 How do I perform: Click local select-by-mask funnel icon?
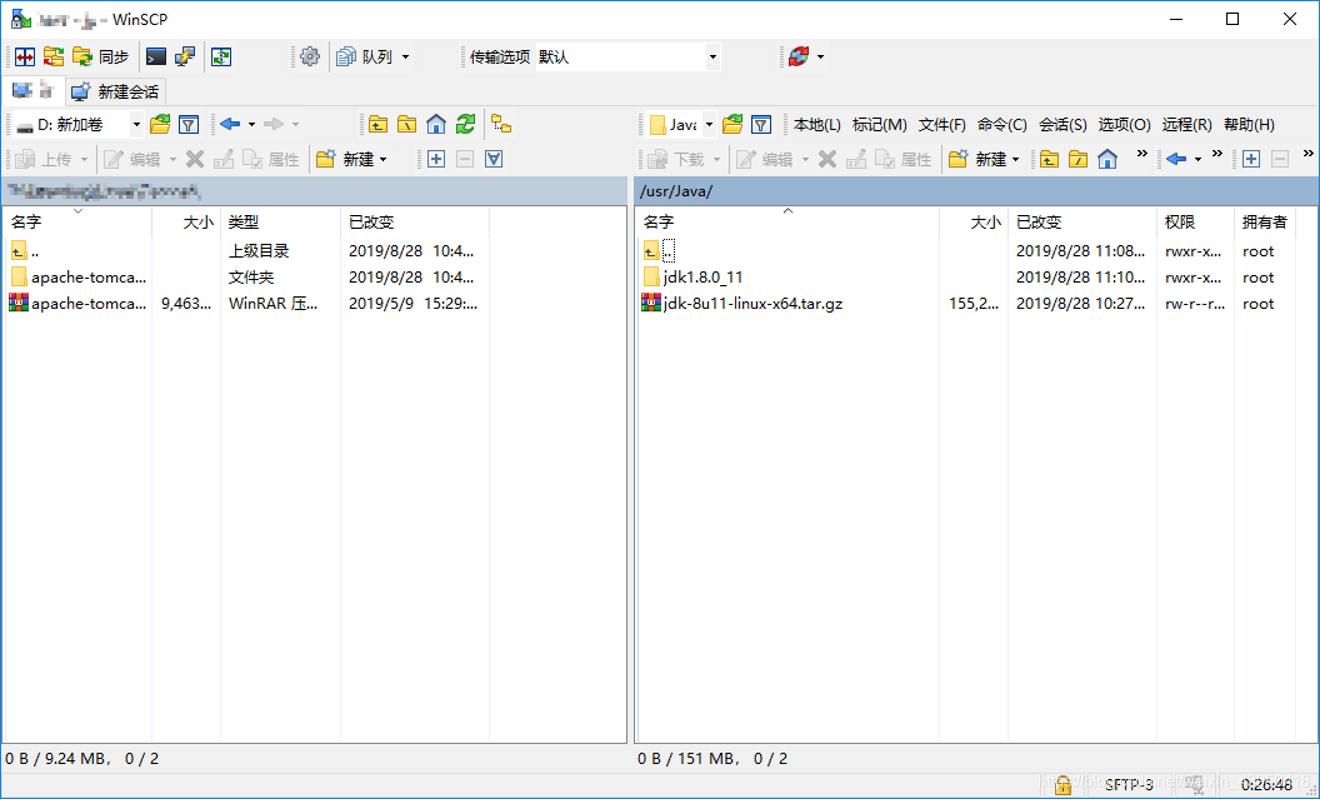coord(494,159)
